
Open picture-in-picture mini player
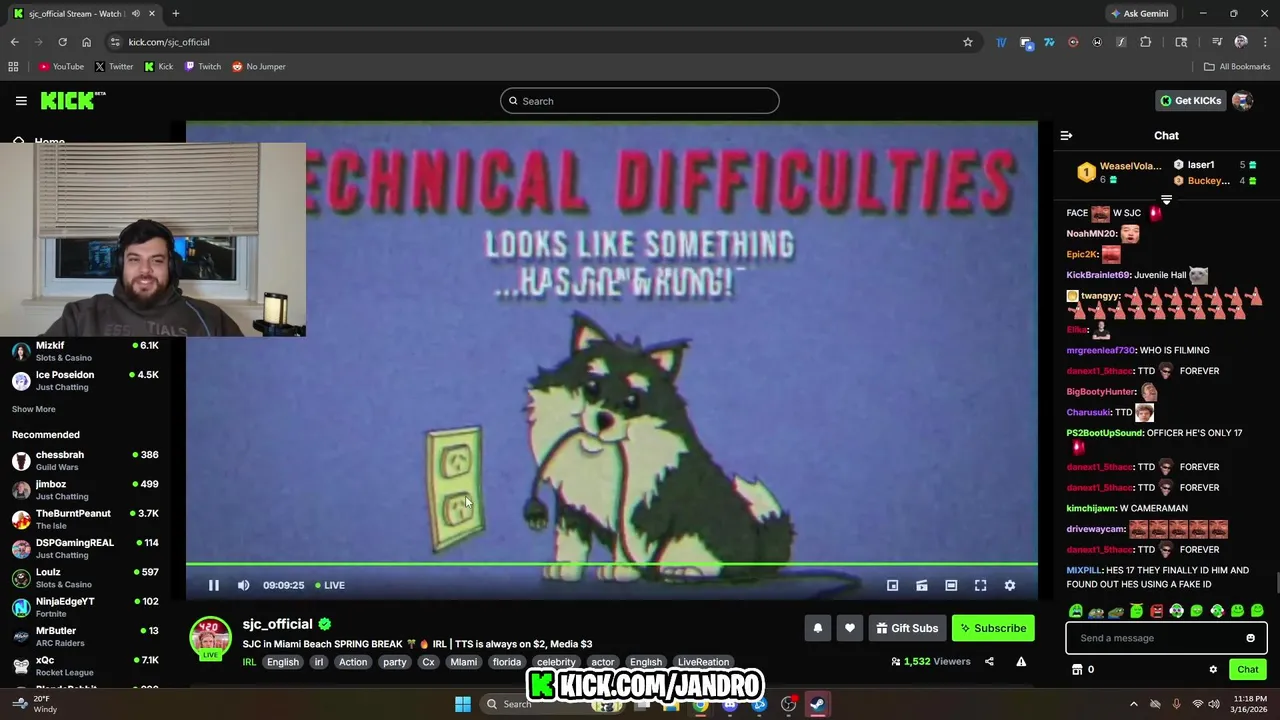892,585
